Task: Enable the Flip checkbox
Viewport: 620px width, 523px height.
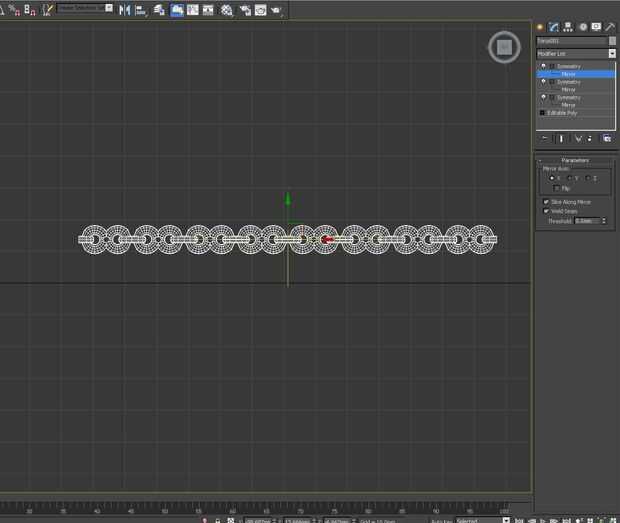Action: (x=557, y=188)
